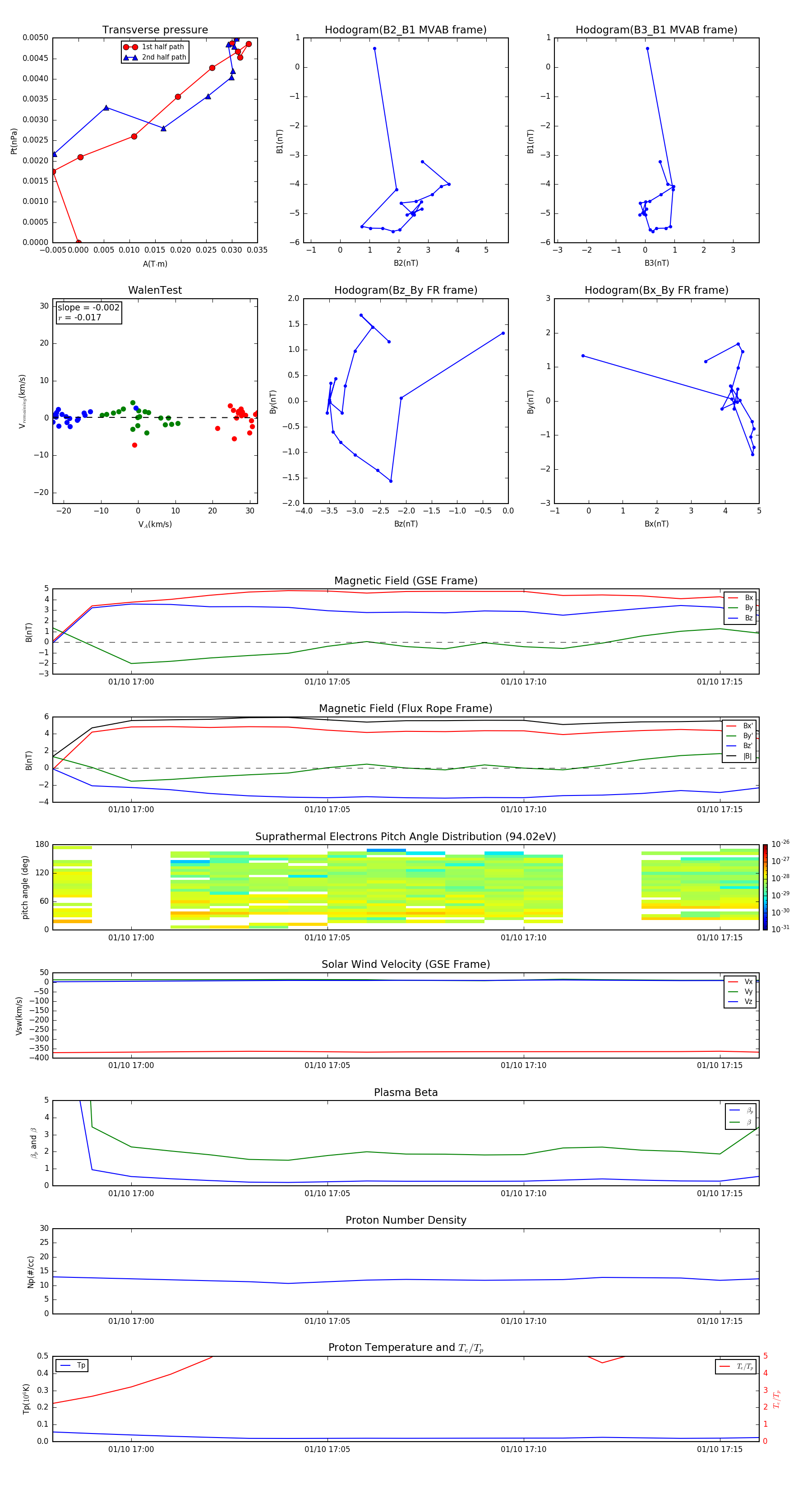Select the '1st half path' legend entry

click(154, 47)
